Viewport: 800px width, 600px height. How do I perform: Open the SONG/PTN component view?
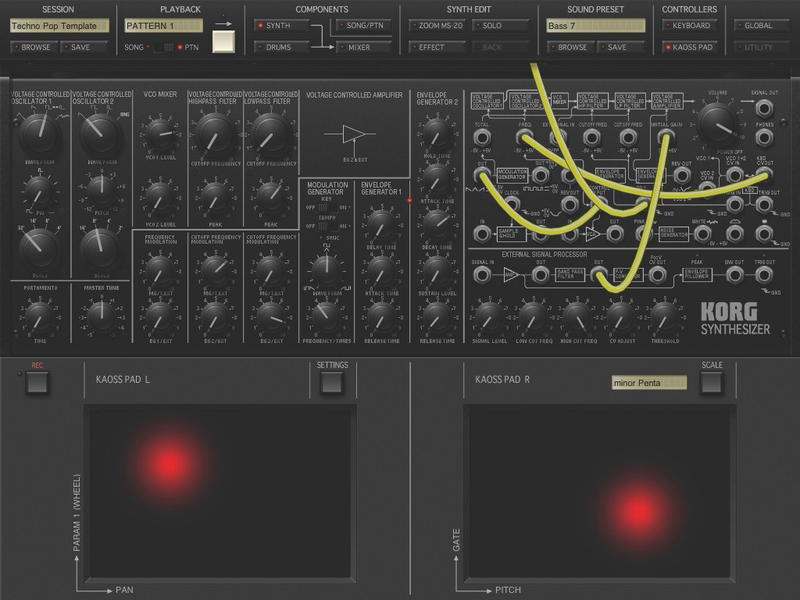click(364, 26)
